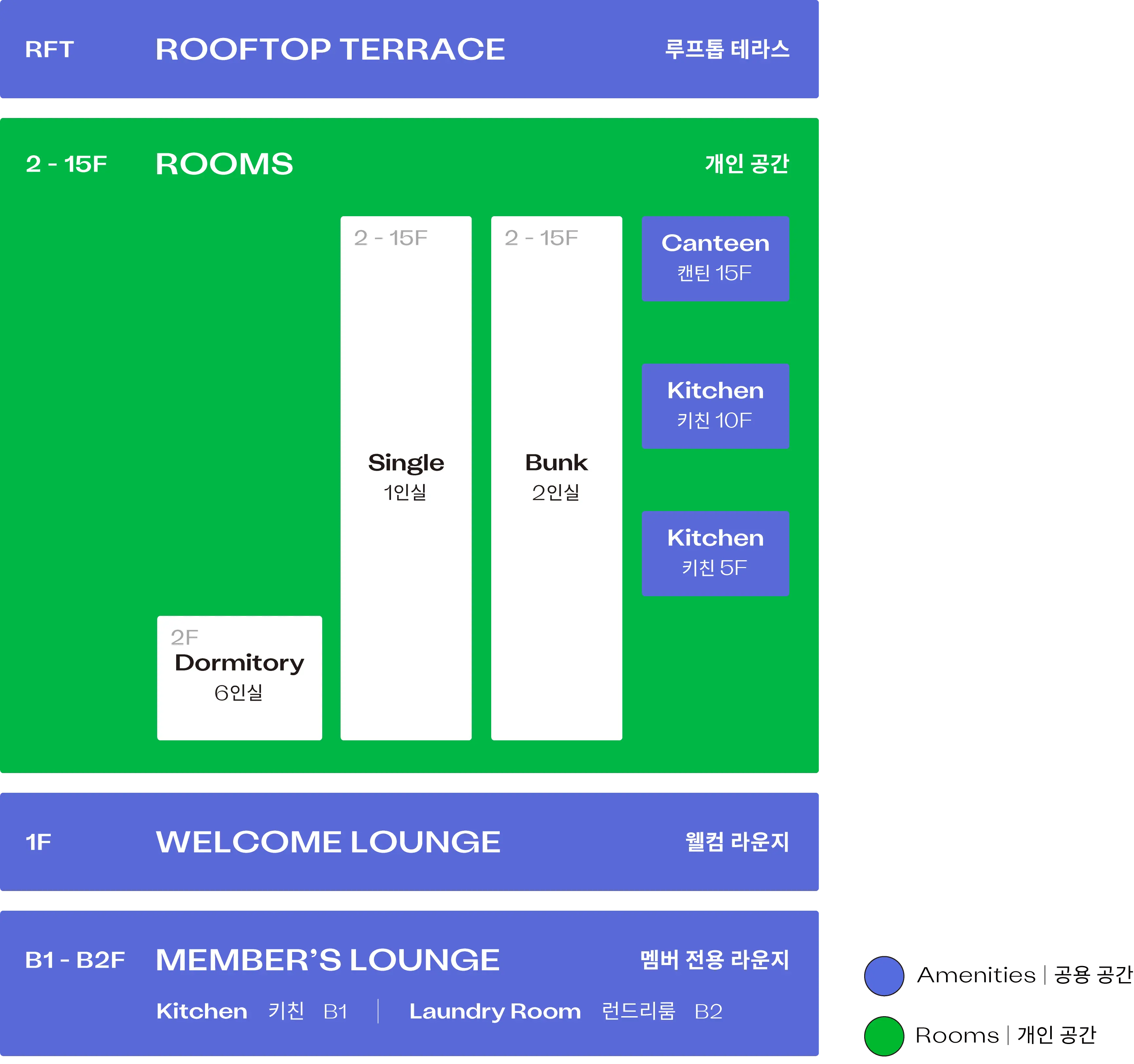Open the Single 1인실 room column

coord(406,478)
